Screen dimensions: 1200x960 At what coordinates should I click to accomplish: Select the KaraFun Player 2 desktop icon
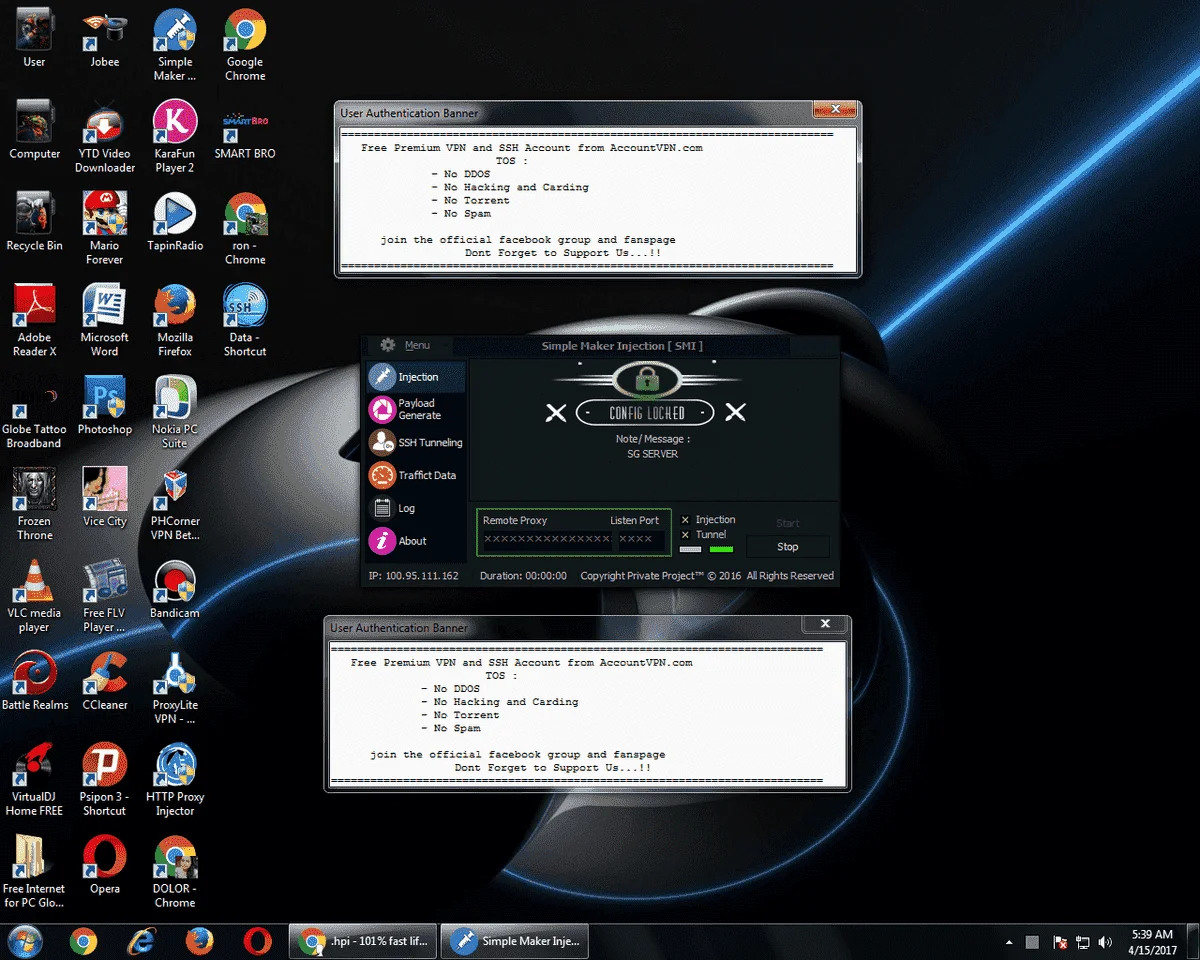[x=175, y=138]
